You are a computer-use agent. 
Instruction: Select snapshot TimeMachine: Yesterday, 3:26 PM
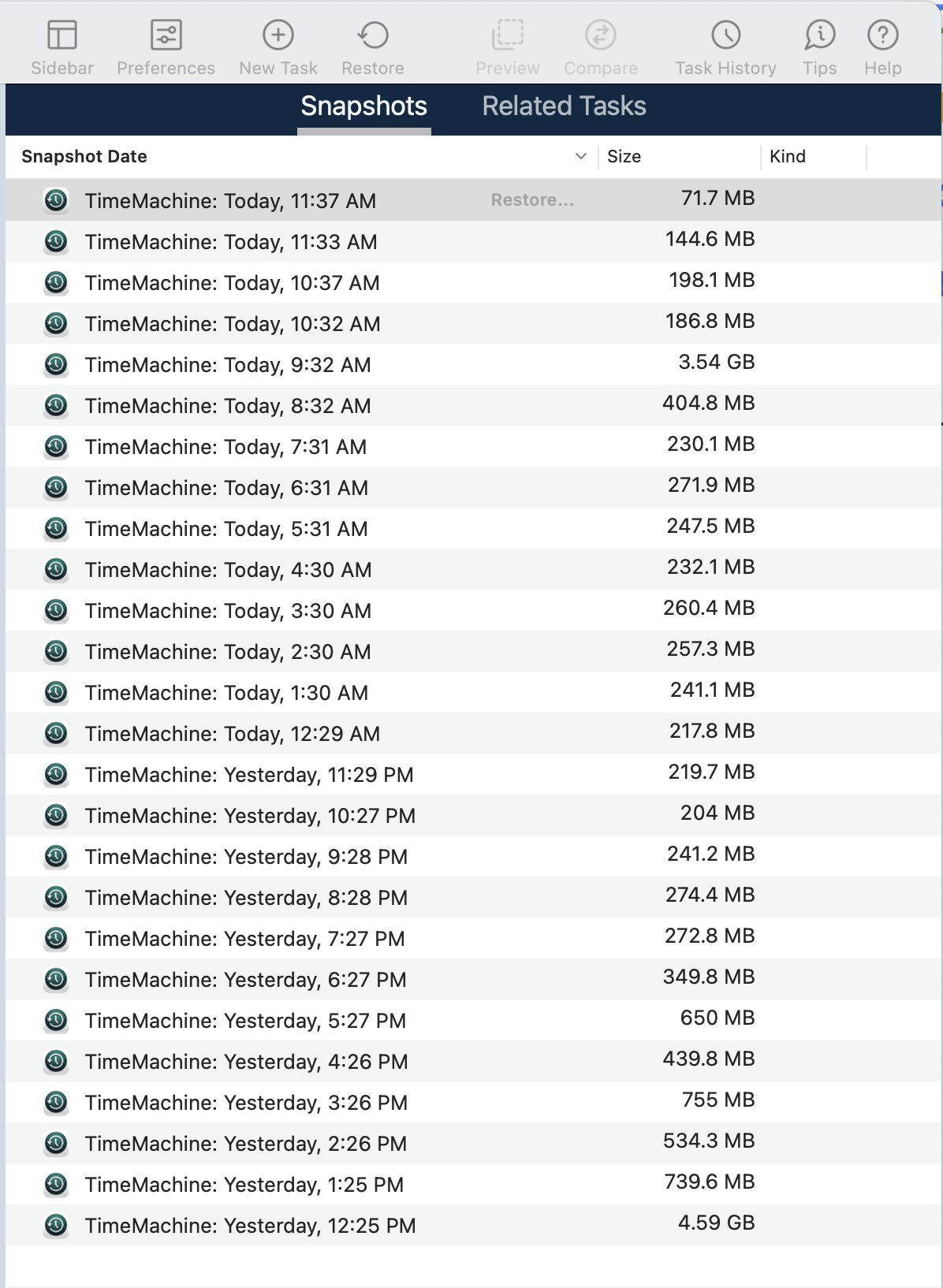click(474, 1102)
